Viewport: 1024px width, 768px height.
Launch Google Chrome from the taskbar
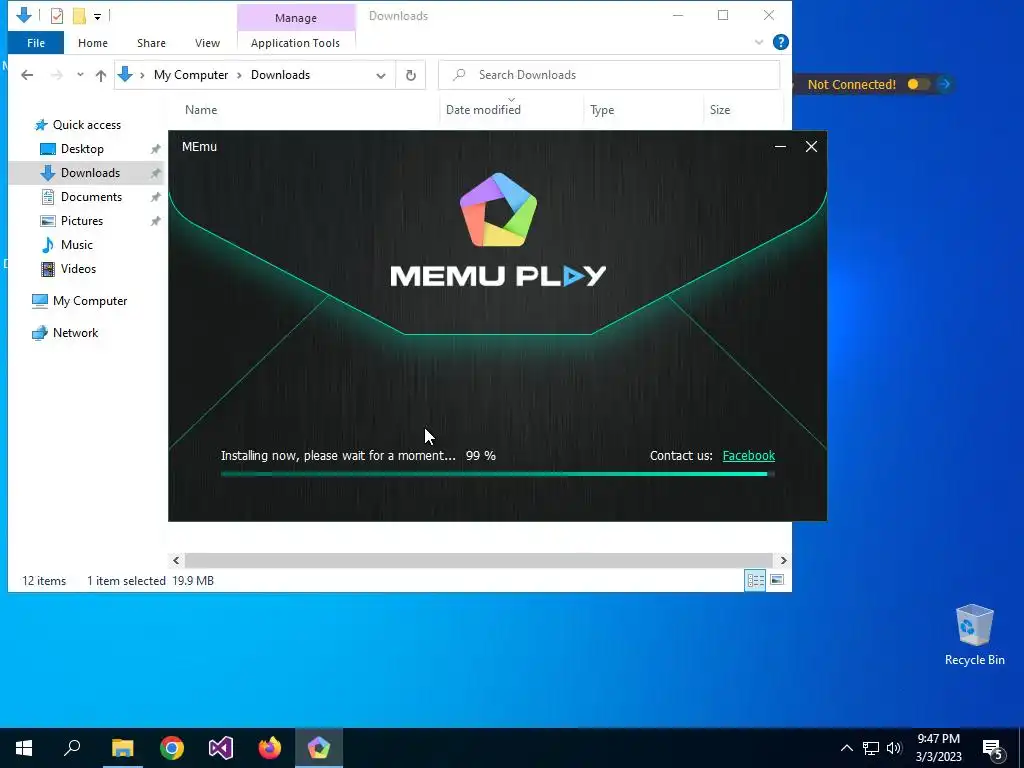(172, 748)
